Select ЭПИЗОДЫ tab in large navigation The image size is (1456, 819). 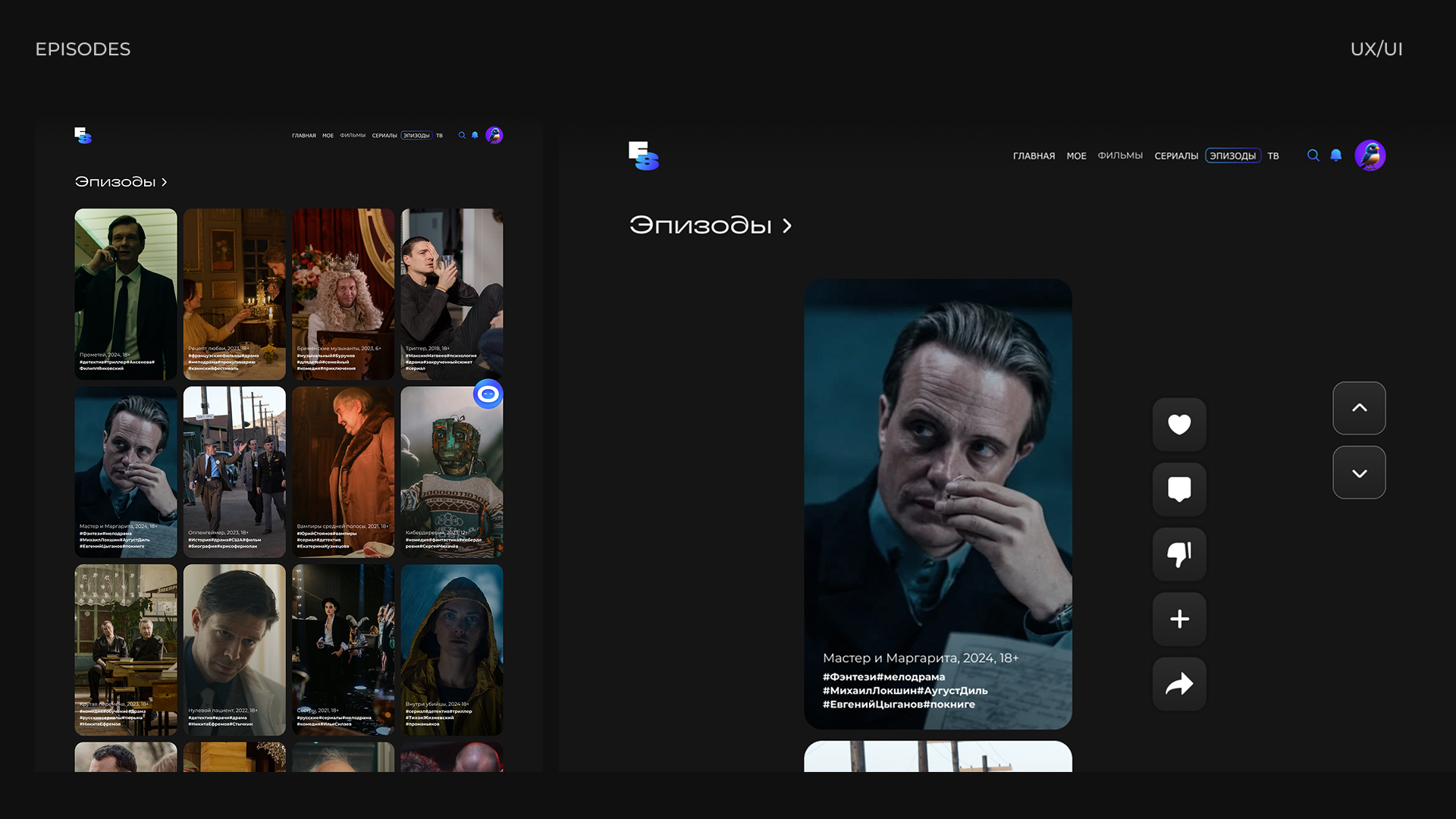click(1232, 155)
